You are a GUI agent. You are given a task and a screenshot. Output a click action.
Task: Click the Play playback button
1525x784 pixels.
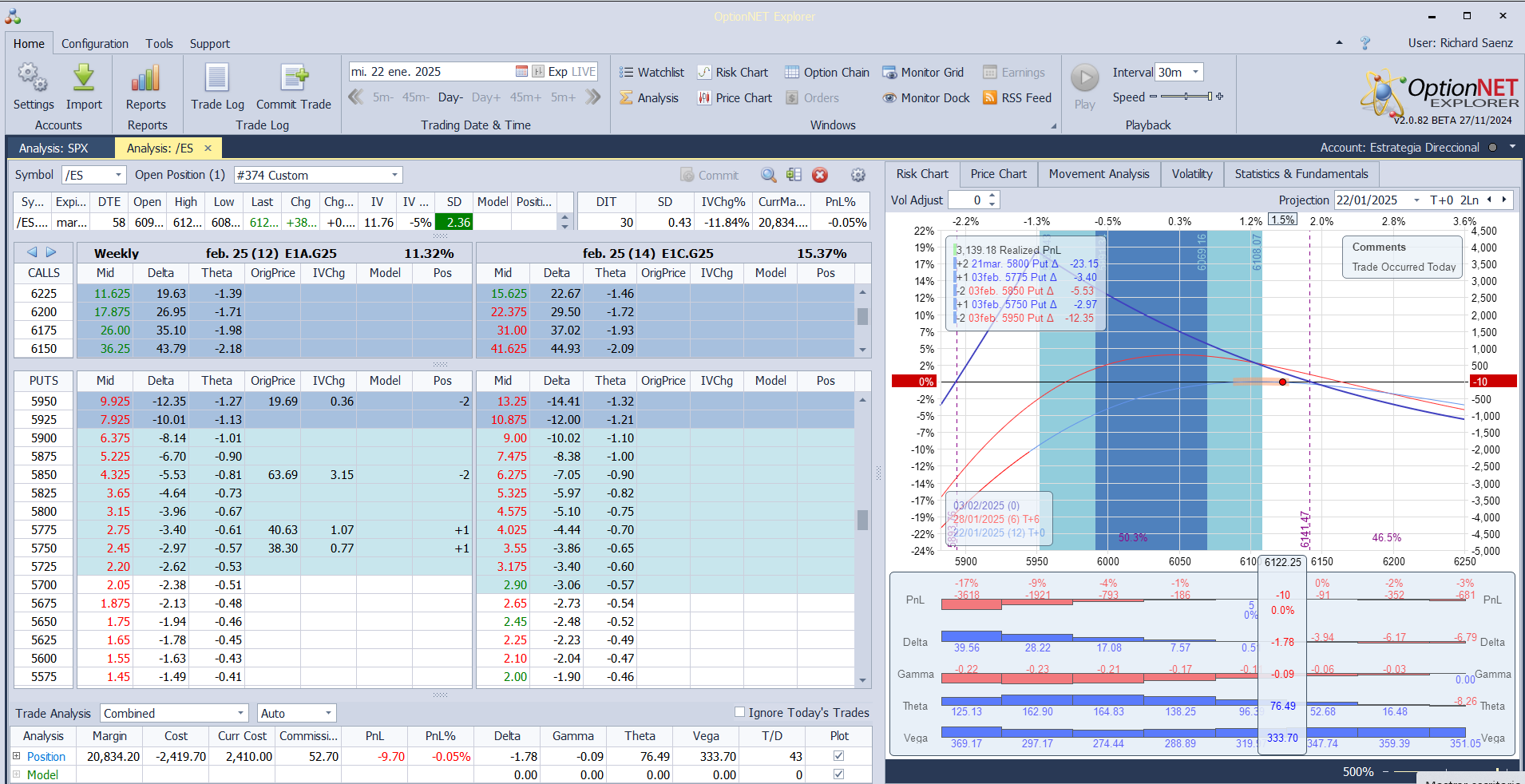(x=1084, y=86)
